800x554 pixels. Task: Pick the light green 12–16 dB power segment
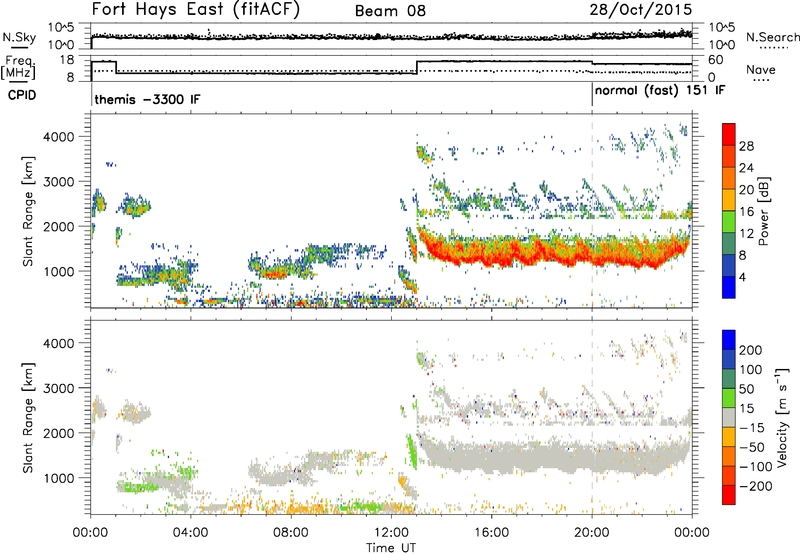click(x=729, y=221)
